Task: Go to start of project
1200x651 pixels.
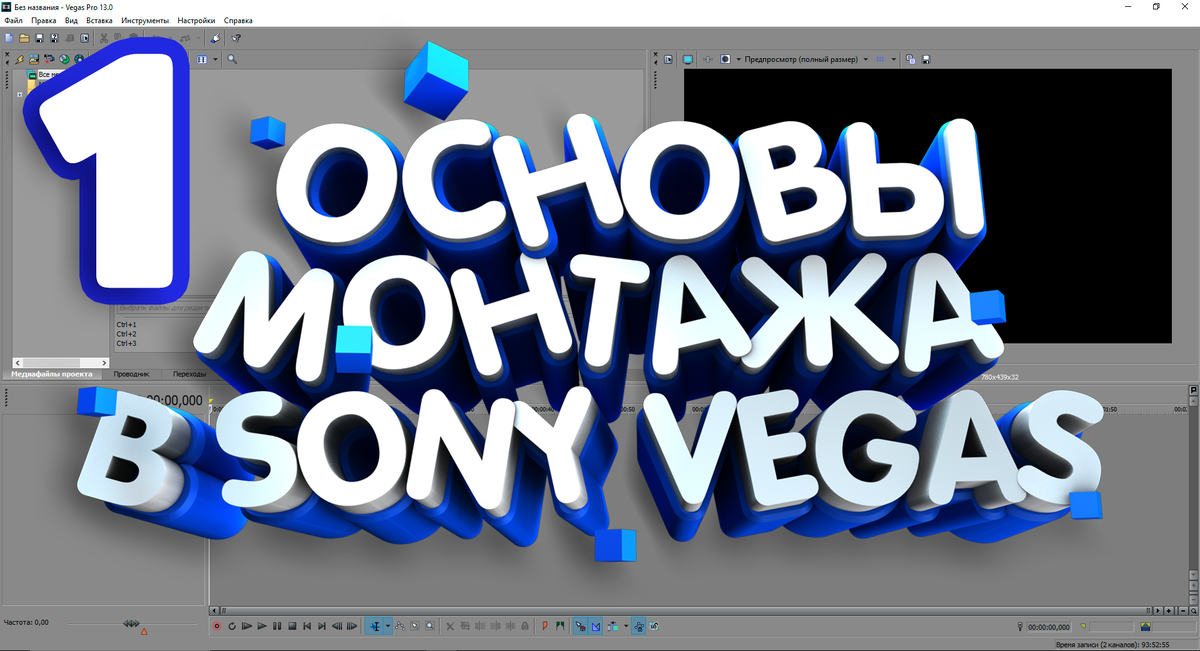Action: (x=307, y=626)
